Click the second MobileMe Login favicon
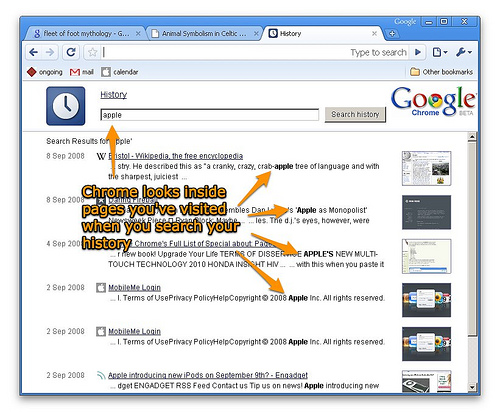 click(x=101, y=332)
